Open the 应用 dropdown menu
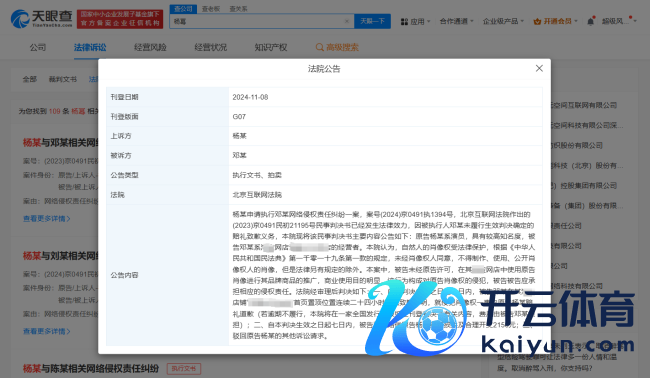 point(416,21)
